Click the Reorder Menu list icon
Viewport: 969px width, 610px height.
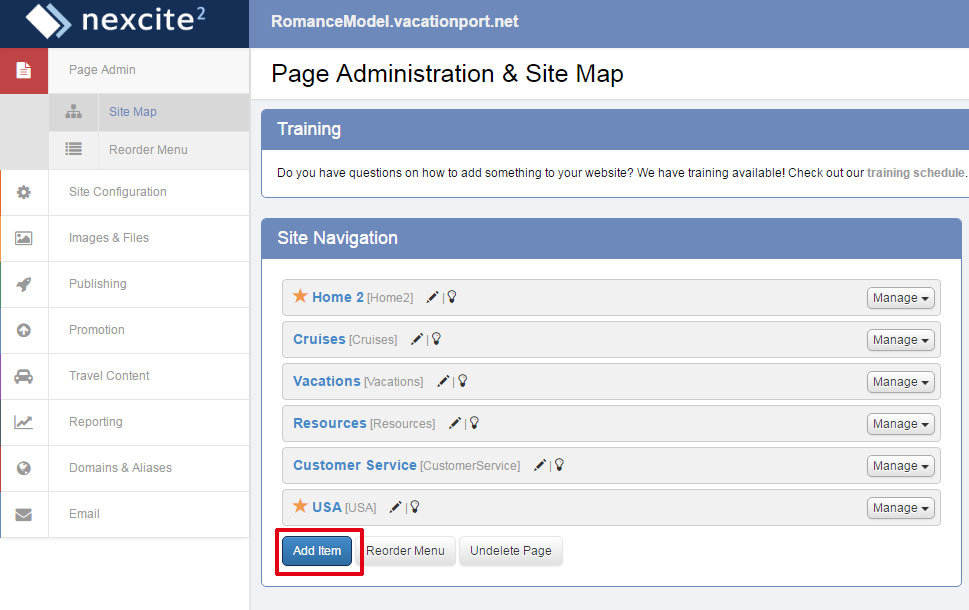(74, 149)
